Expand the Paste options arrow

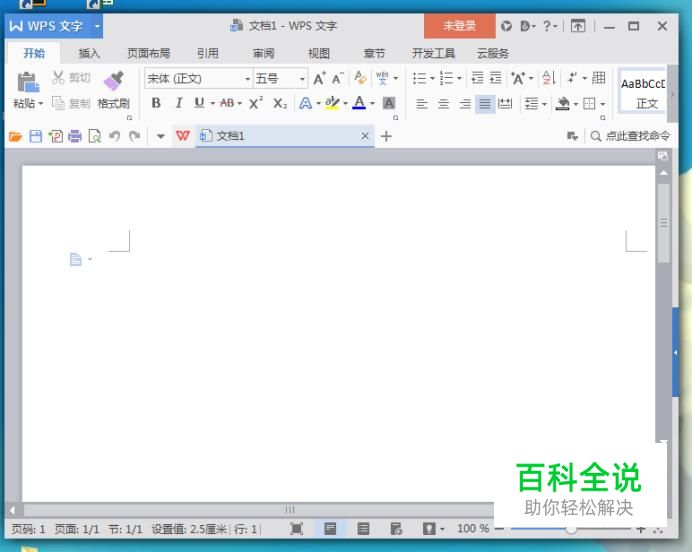click(41, 104)
